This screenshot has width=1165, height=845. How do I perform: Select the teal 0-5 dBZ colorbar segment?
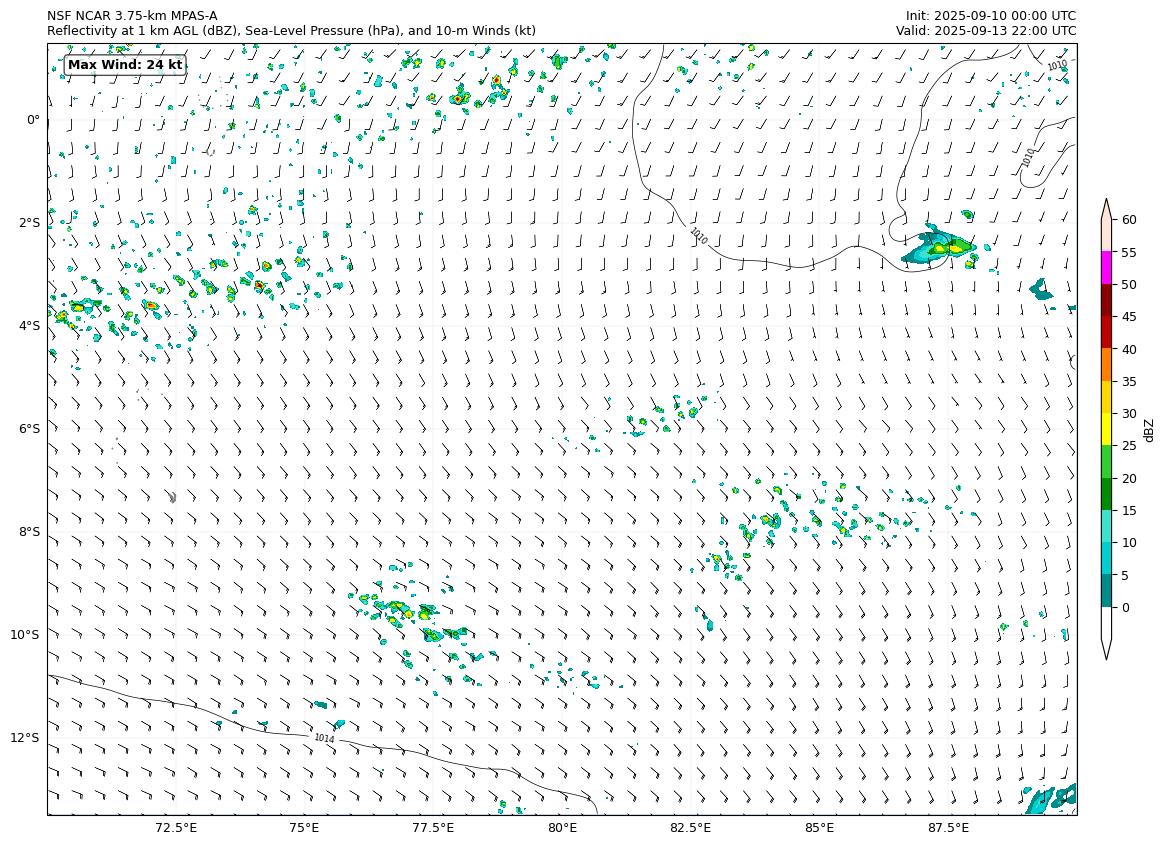tap(1107, 591)
